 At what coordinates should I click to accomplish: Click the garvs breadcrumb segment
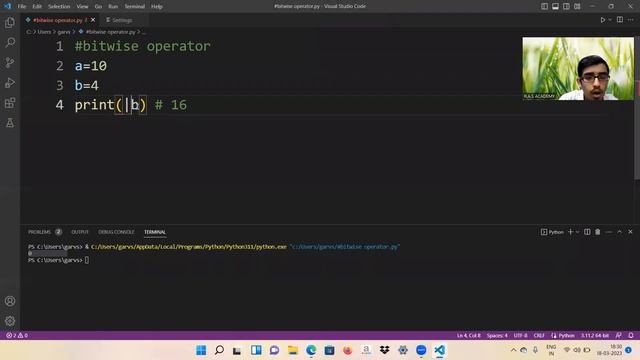[64, 32]
